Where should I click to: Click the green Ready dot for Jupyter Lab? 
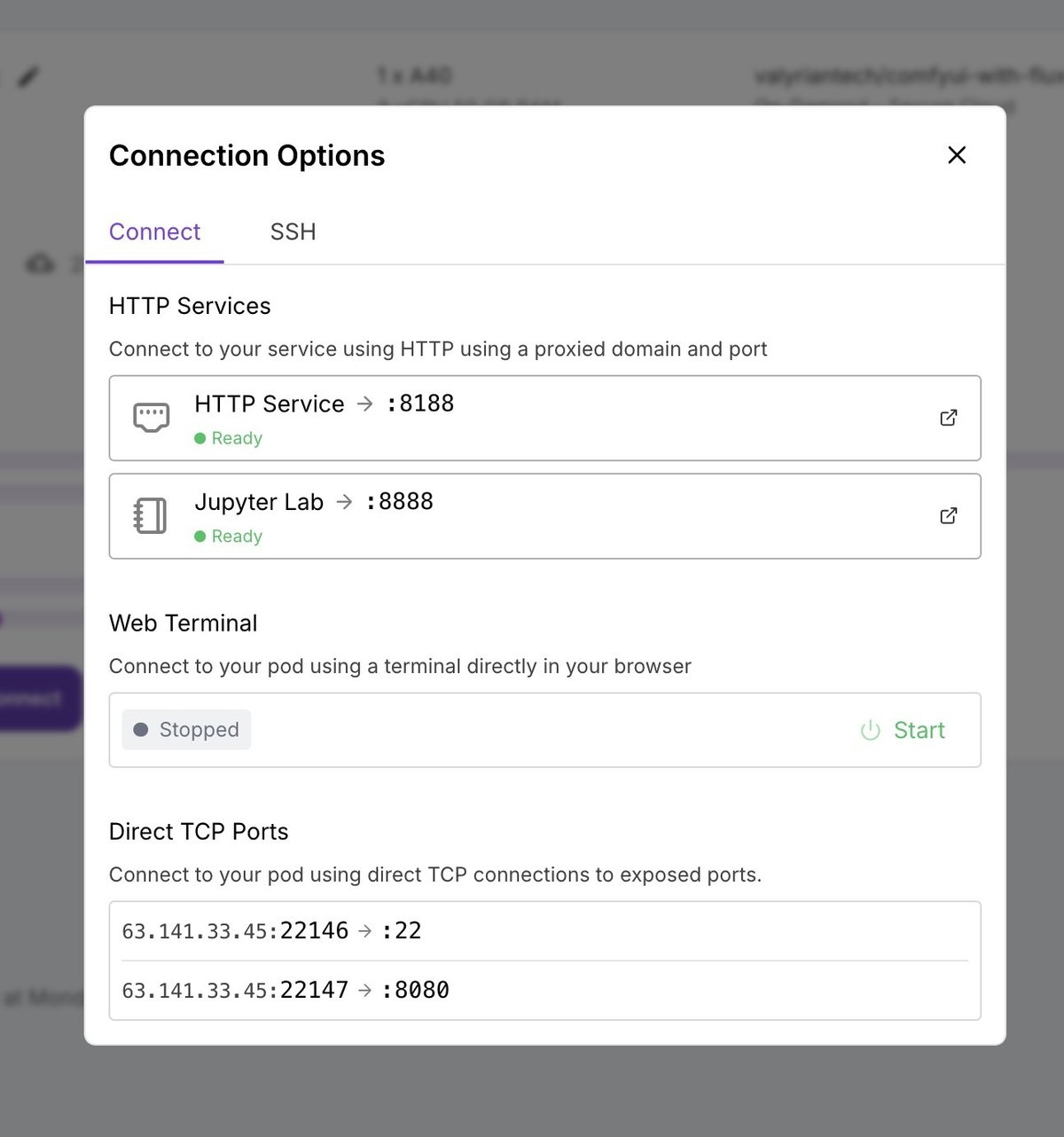pos(200,537)
